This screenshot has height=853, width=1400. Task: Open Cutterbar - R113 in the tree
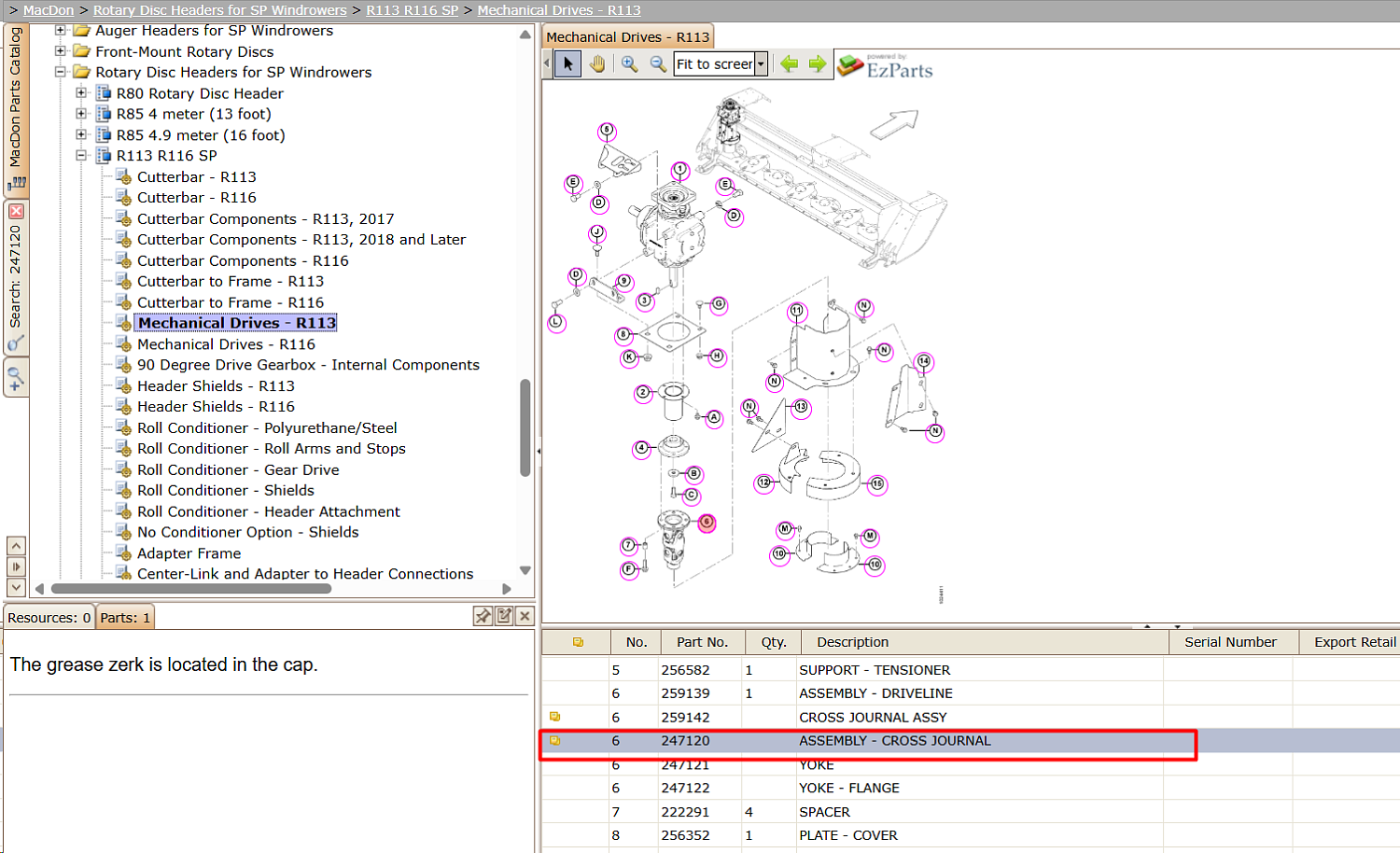197,176
